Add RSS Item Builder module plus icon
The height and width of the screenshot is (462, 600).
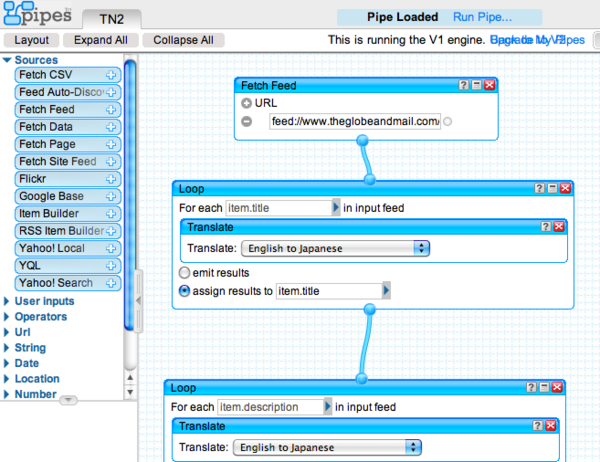pos(111,231)
